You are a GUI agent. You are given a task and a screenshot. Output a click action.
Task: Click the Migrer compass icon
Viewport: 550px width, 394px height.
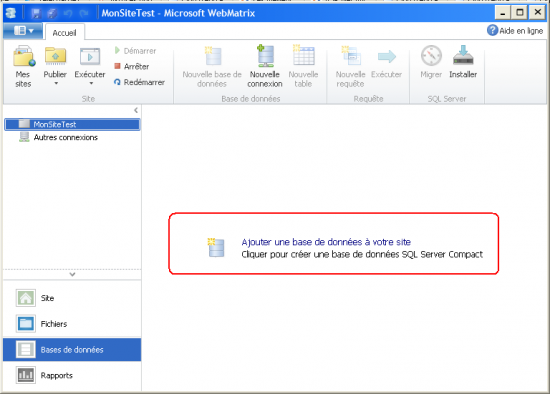point(431,55)
